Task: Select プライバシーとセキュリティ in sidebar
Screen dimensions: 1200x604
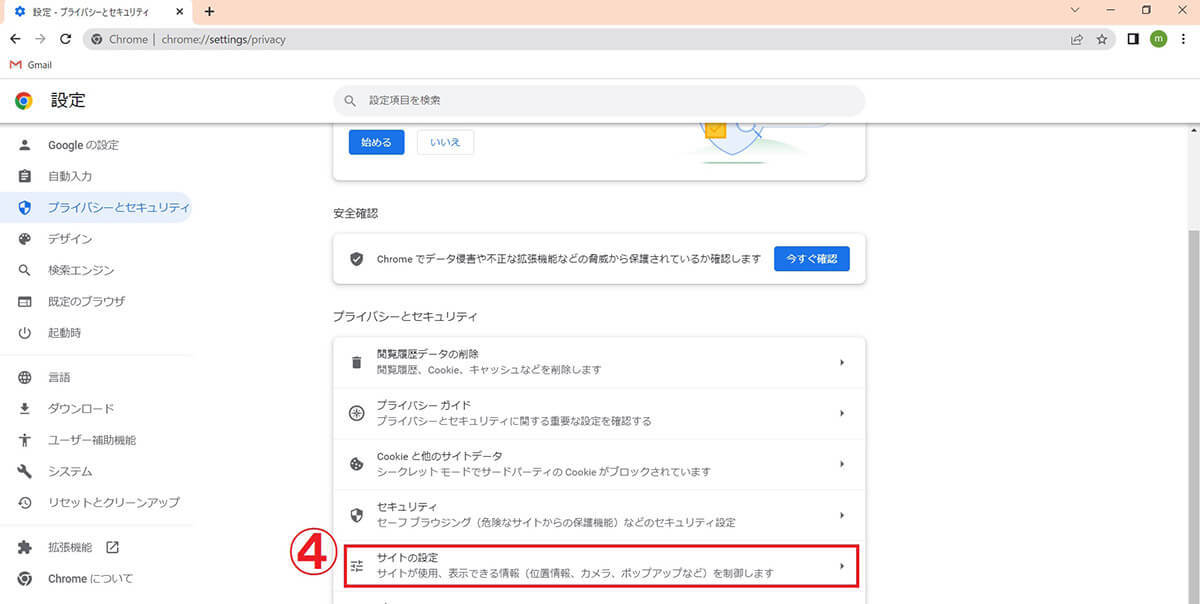Action: [x=96, y=207]
